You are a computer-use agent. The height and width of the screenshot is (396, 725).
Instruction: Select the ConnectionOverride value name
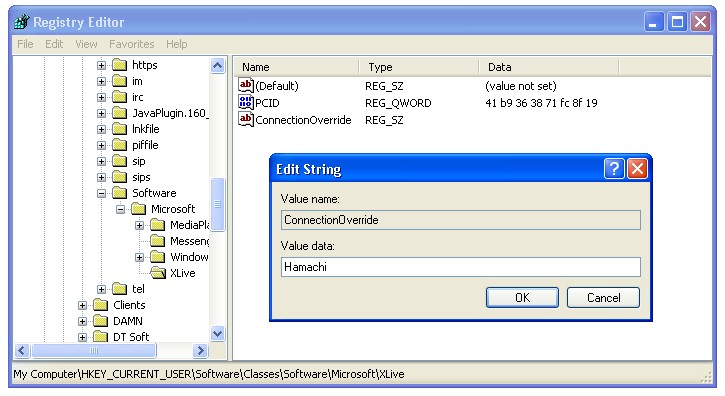click(x=303, y=120)
